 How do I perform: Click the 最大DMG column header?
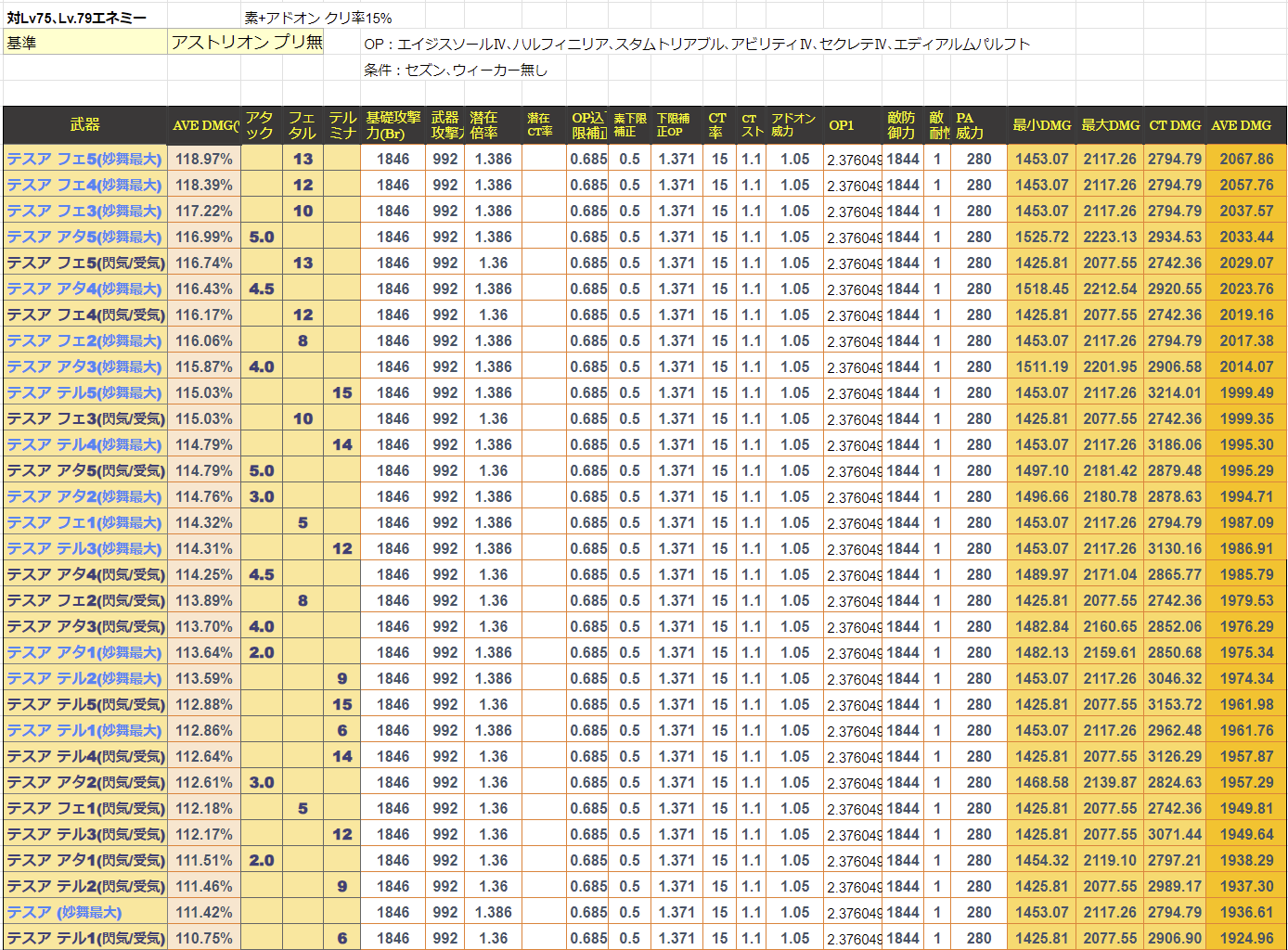coord(1110,125)
